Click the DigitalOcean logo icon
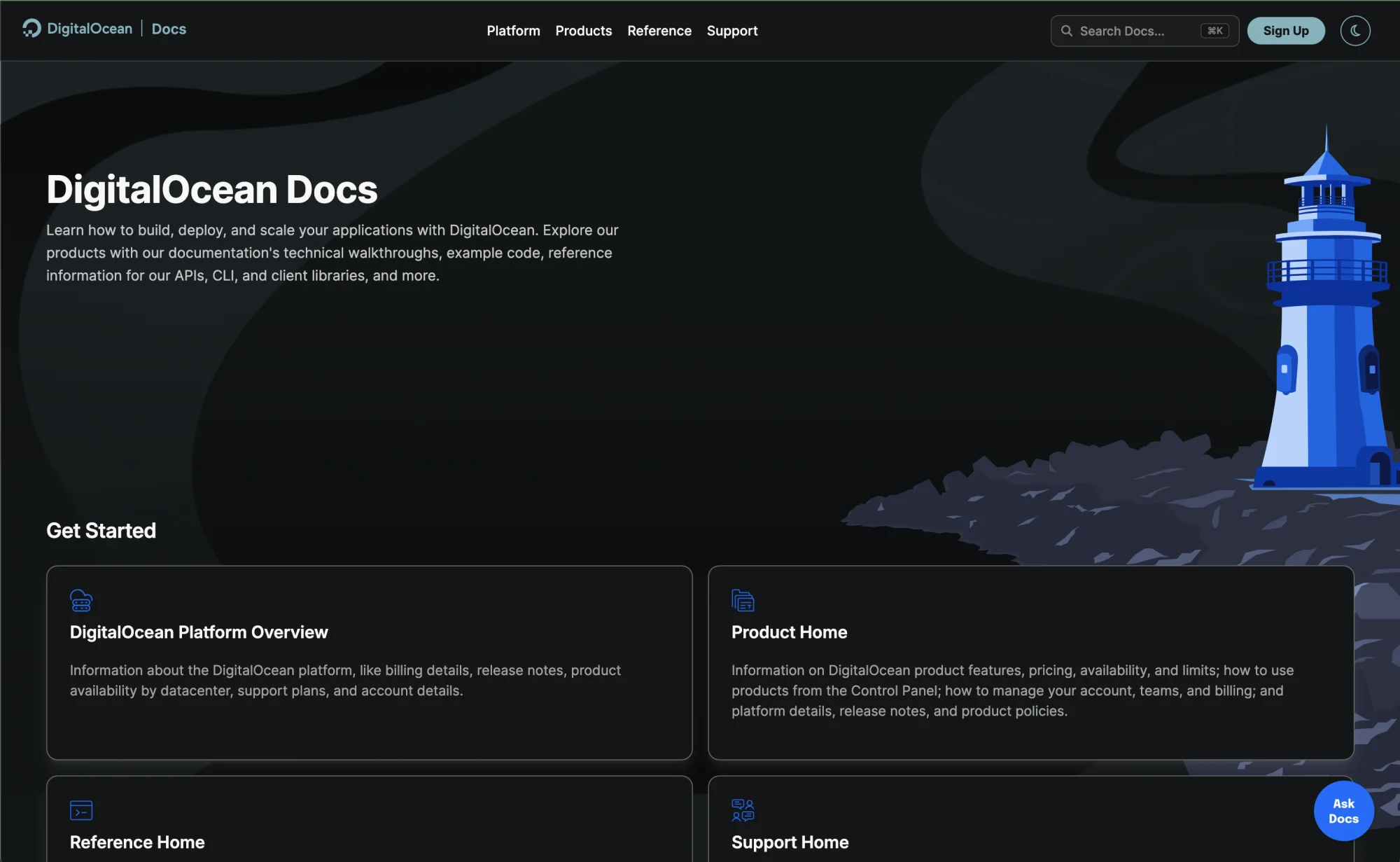 (x=31, y=29)
